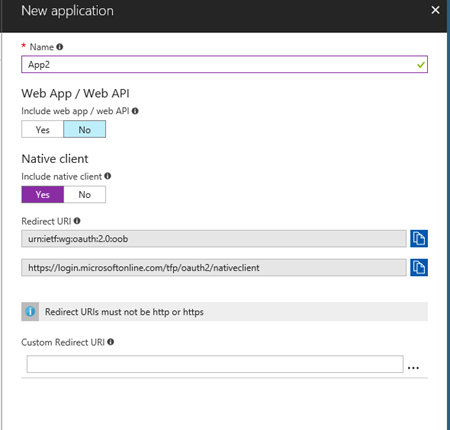The height and width of the screenshot is (430, 450).
Task: Click into the Name field containing App2
Action: tap(224, 64)
